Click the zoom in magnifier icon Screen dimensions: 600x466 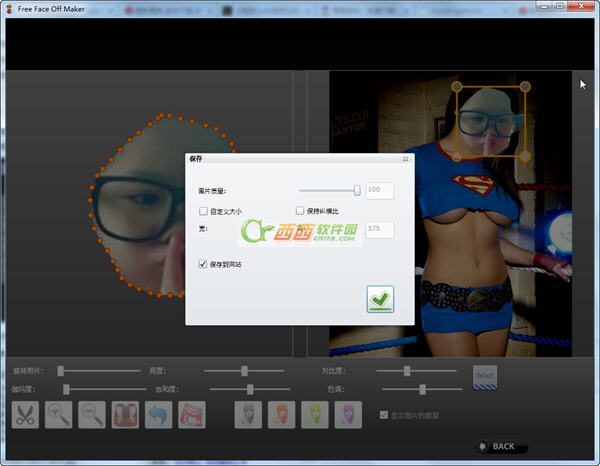pyautogui.click(x=59, y=415)
